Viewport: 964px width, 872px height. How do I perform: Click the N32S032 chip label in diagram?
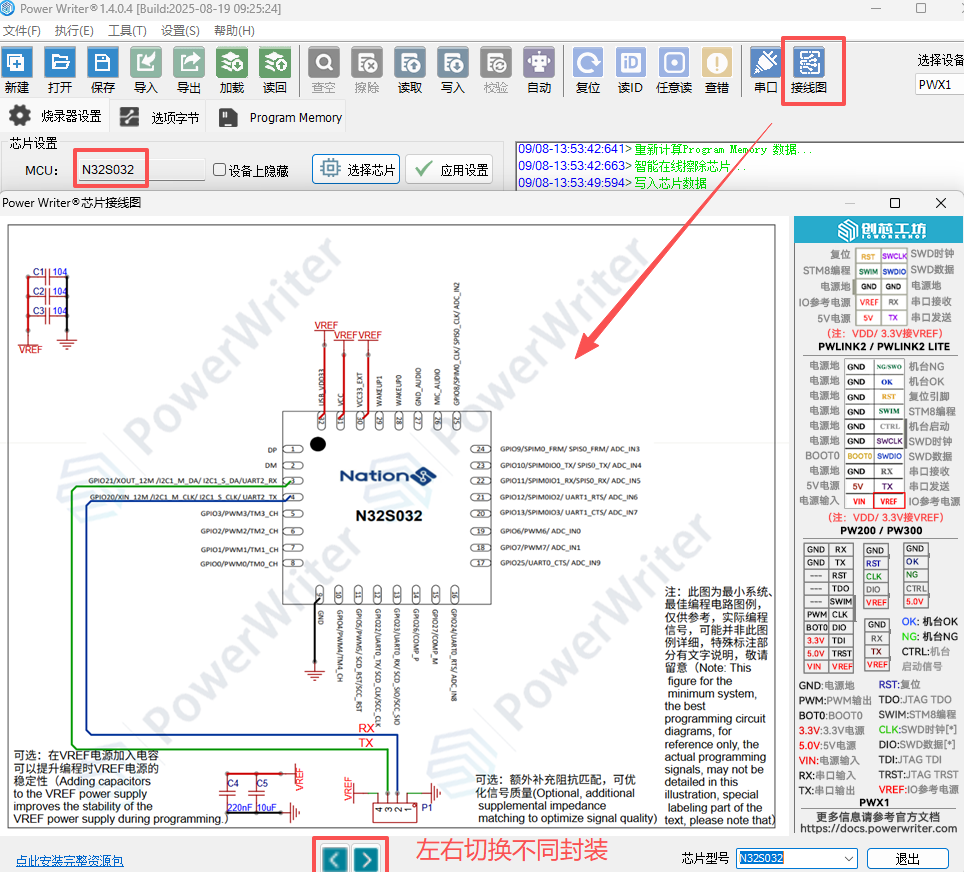point(389,515)
